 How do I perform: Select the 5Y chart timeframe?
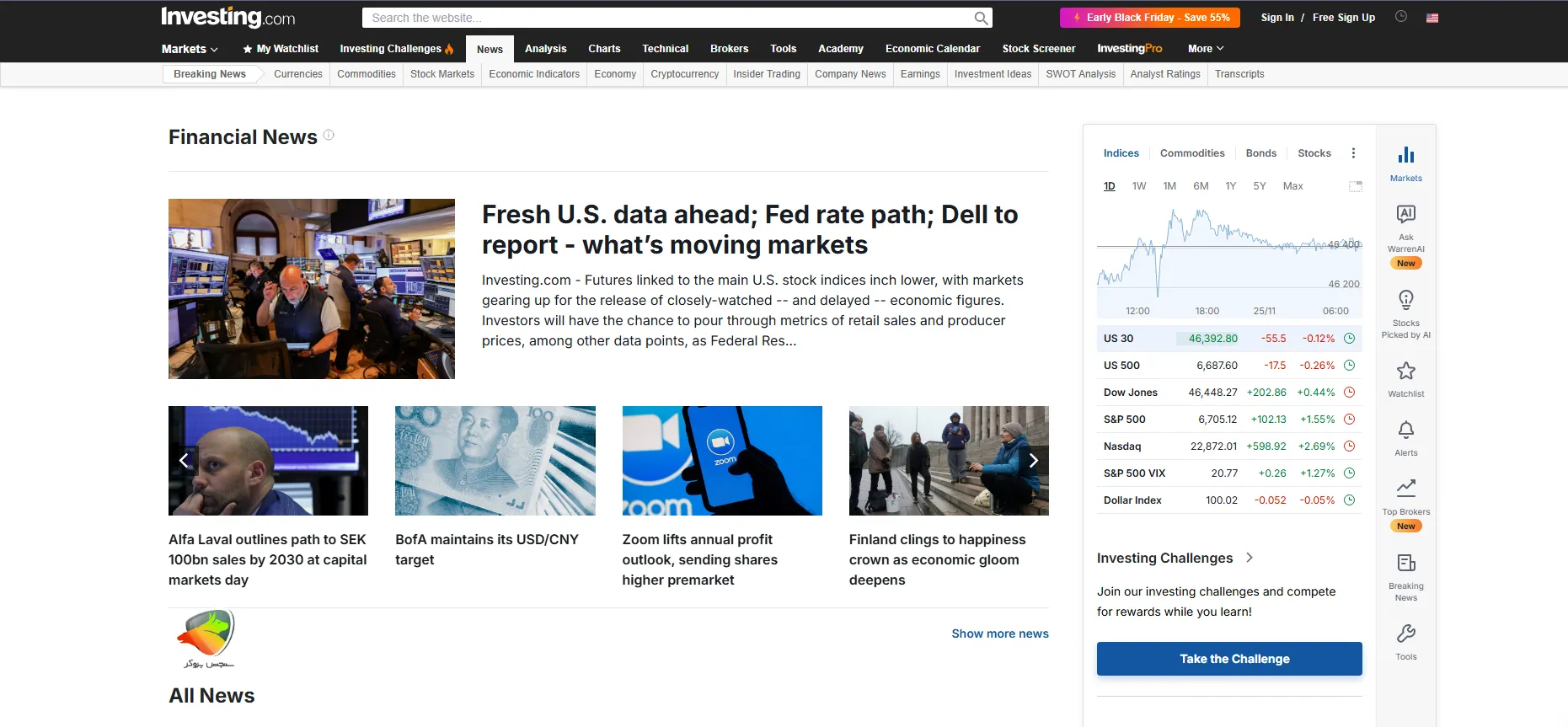pyautogui.click(x=1259, y=186)
